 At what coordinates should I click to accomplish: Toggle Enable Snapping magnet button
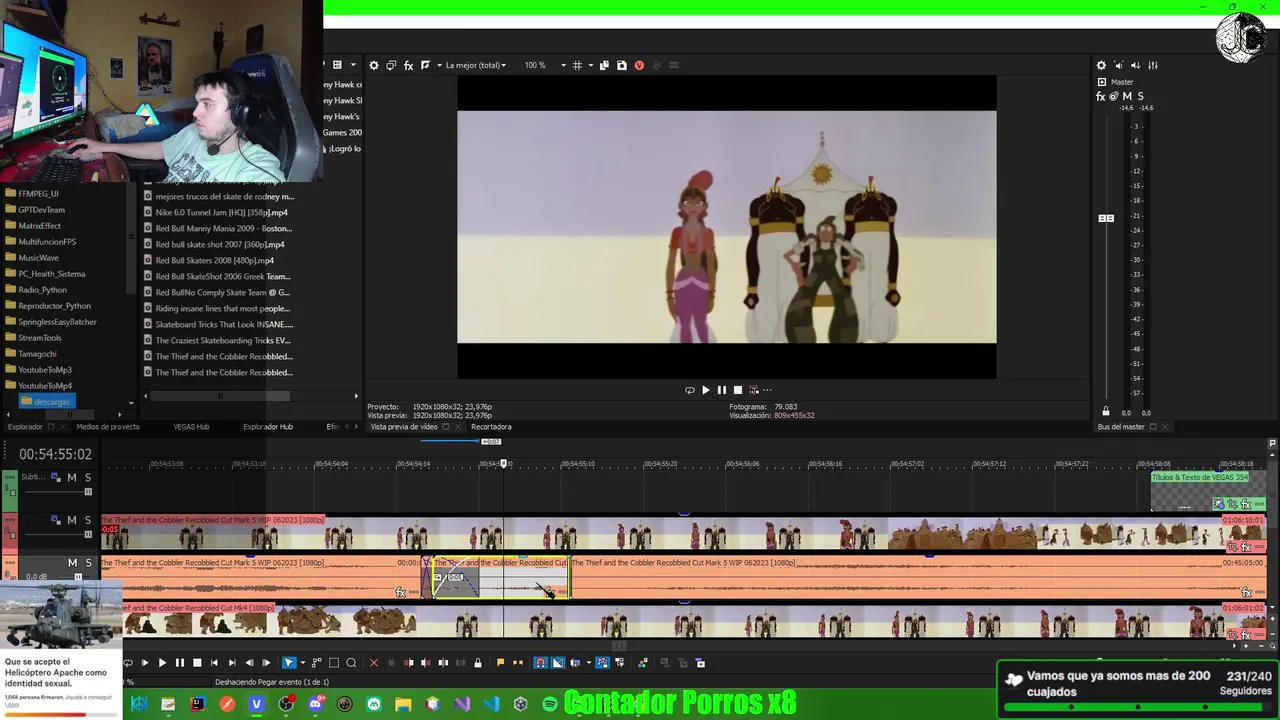point(541,662)
